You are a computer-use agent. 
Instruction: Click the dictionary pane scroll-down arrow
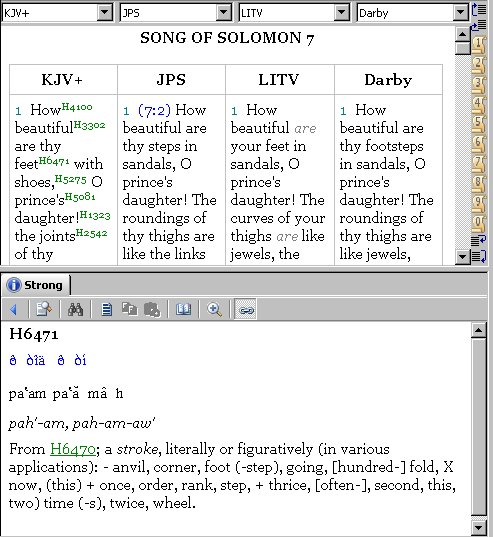pos(478,527)
